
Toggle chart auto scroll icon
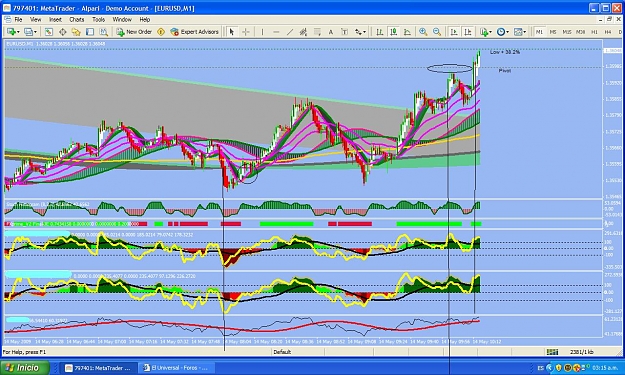click(x=454, y=32)
